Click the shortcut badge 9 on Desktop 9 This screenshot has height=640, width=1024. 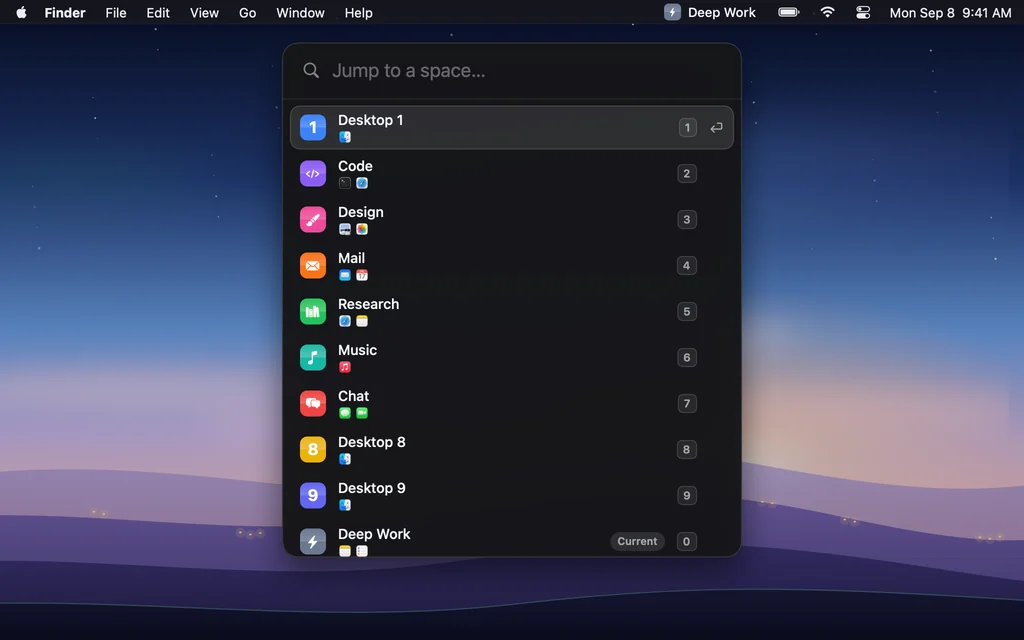click(686, 496)
